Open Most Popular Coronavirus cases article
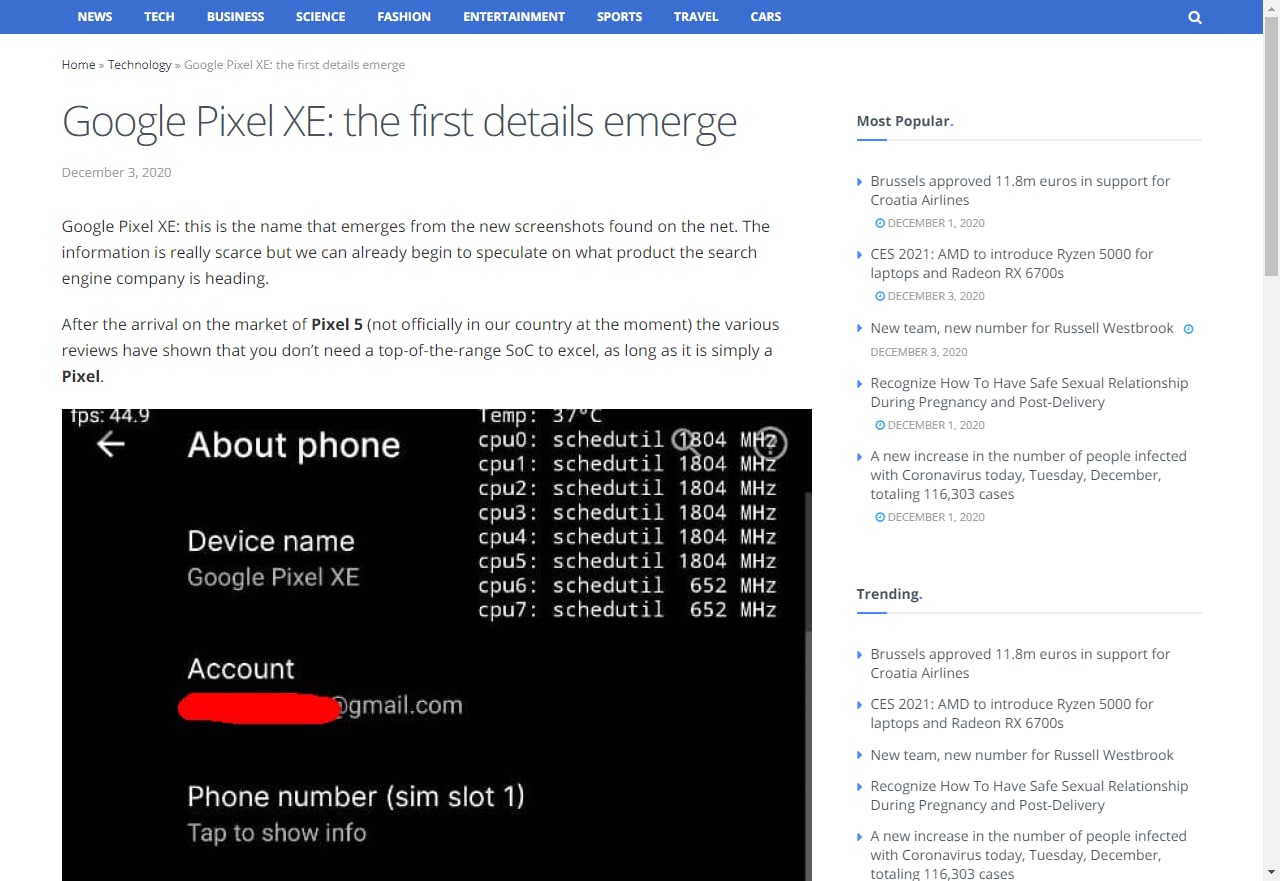 (1028, 475)
